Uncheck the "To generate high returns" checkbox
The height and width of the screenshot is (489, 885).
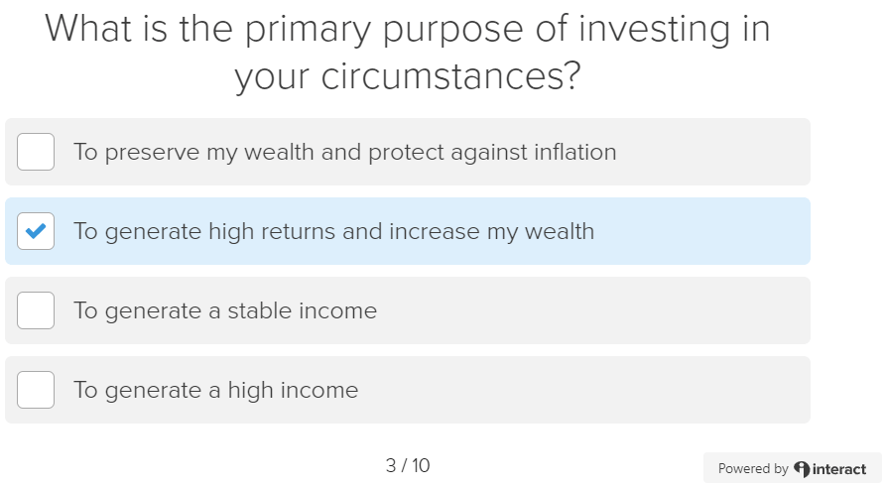[36, 231]
